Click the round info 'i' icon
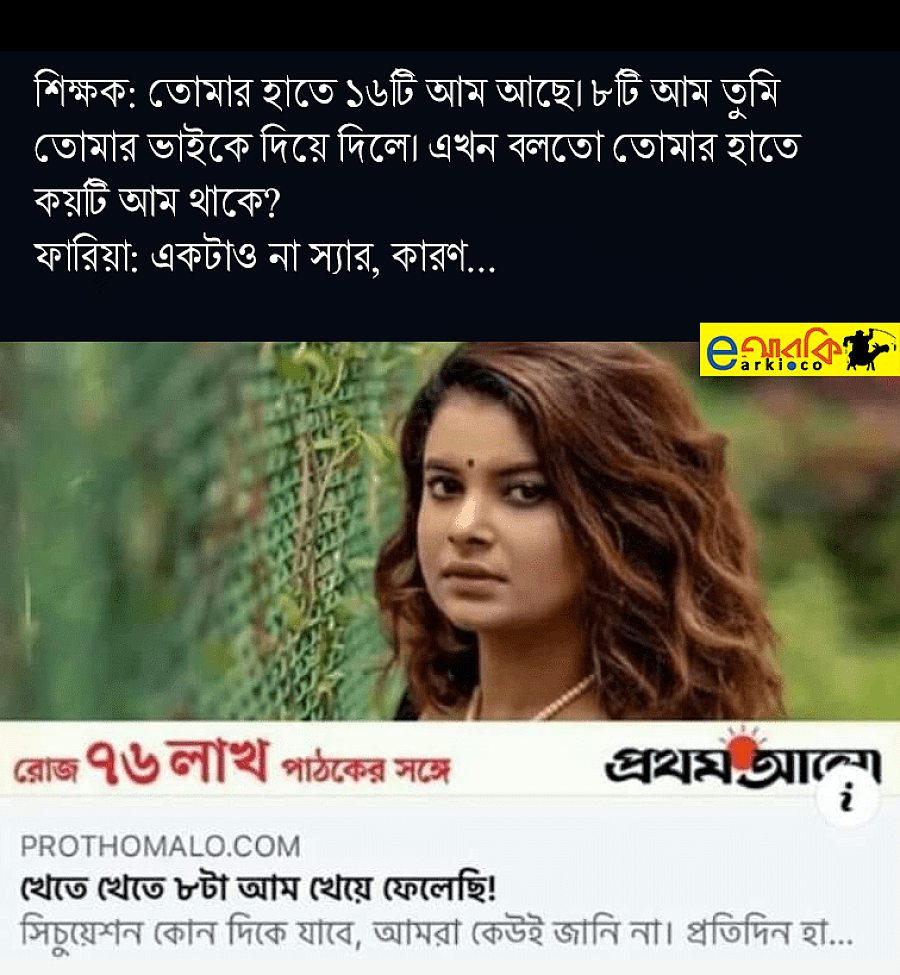 pos(847,798)
